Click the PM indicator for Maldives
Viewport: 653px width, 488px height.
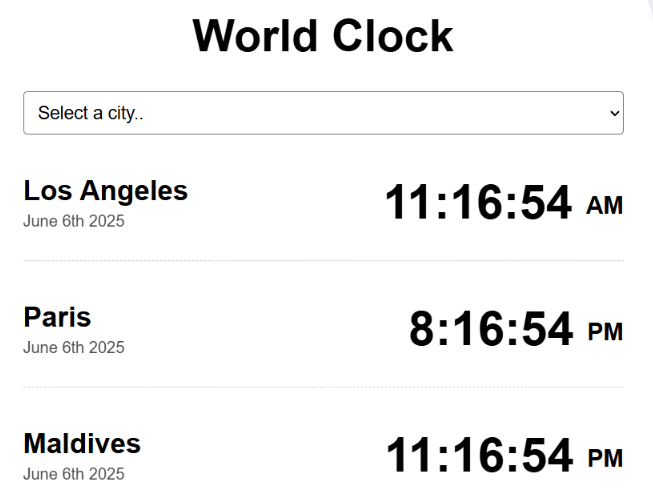pyautogui.click(x=605, y=459)
